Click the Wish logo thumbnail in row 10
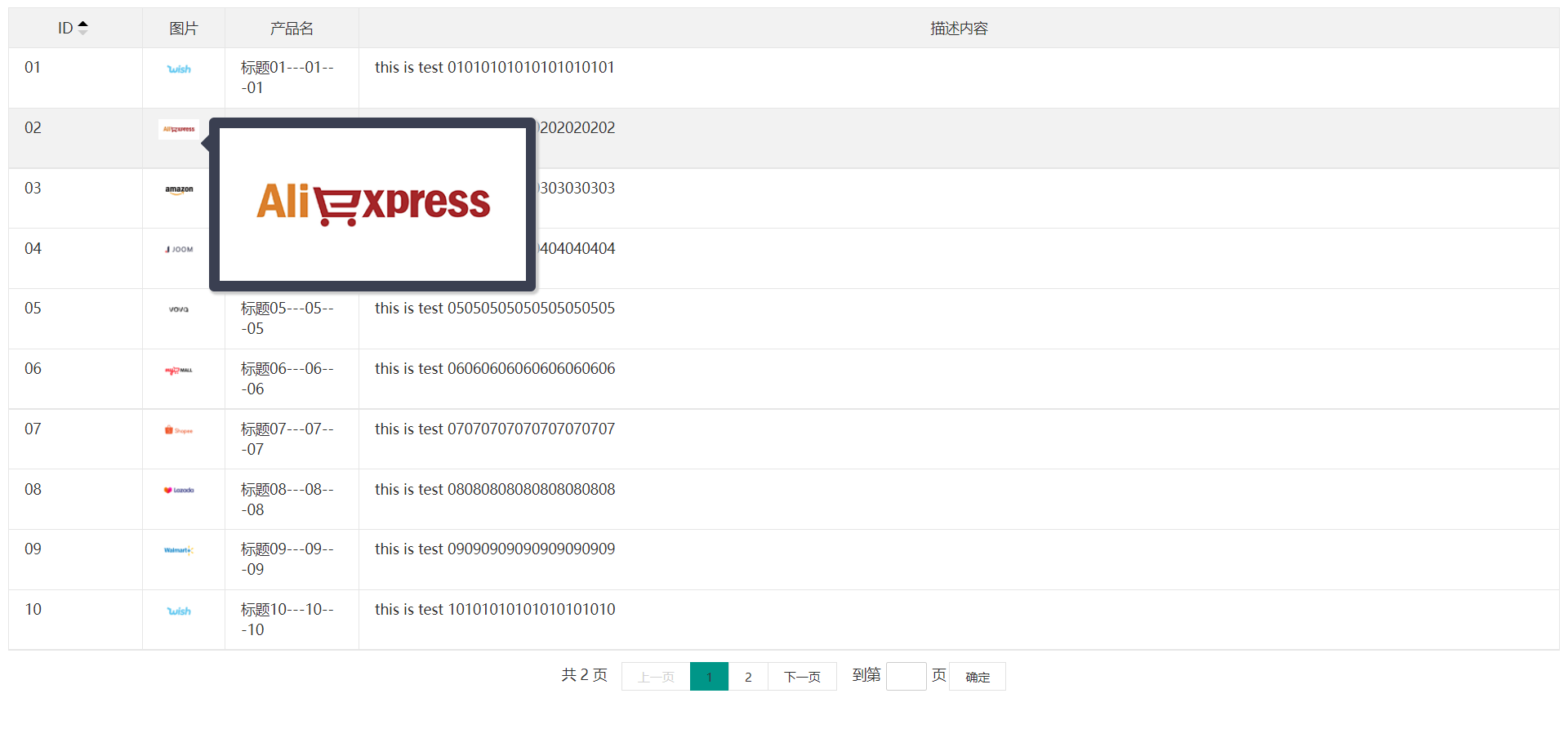 point(179,611)
